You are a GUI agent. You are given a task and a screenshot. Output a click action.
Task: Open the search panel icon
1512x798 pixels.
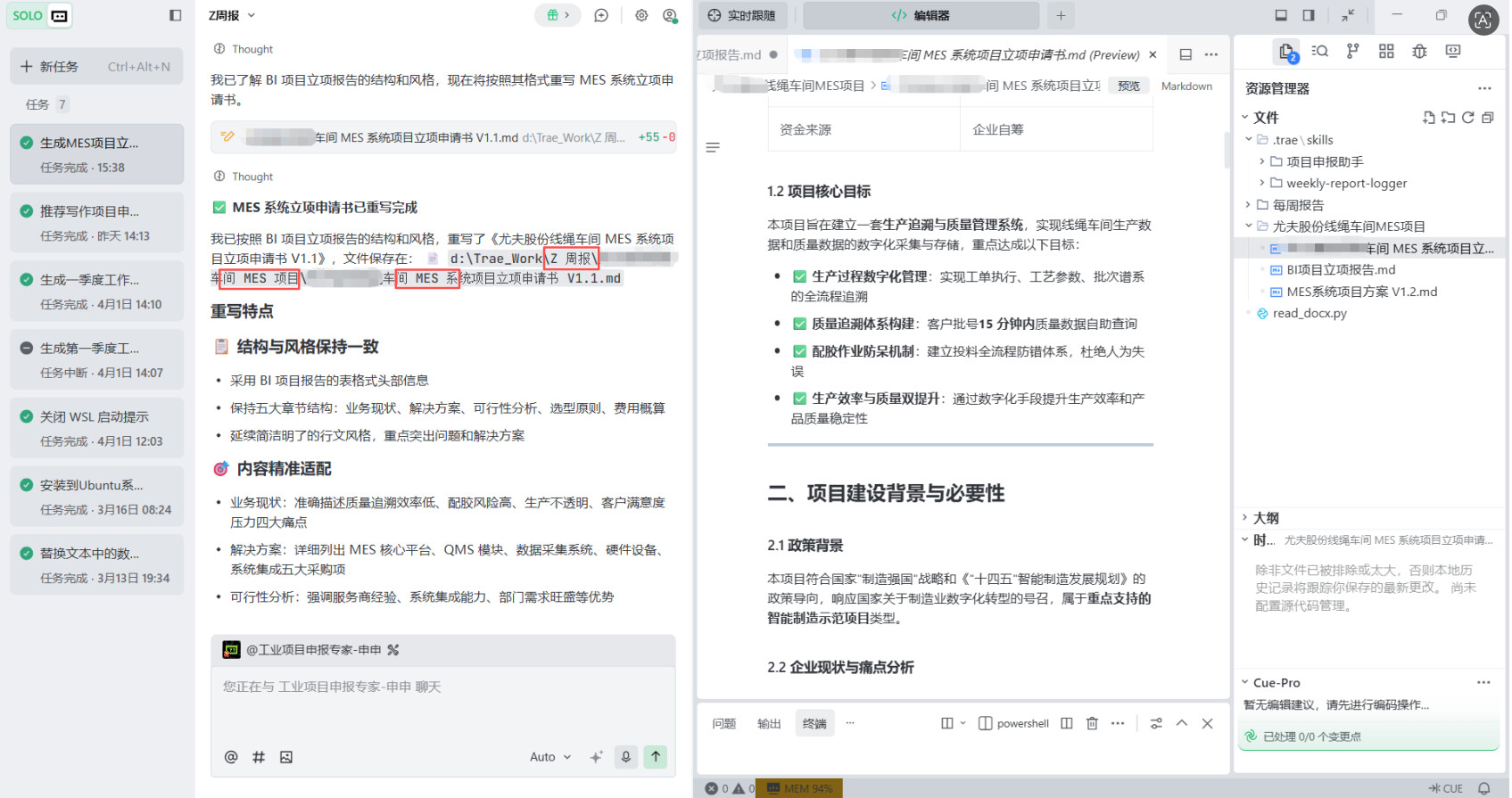(1320, 52)
